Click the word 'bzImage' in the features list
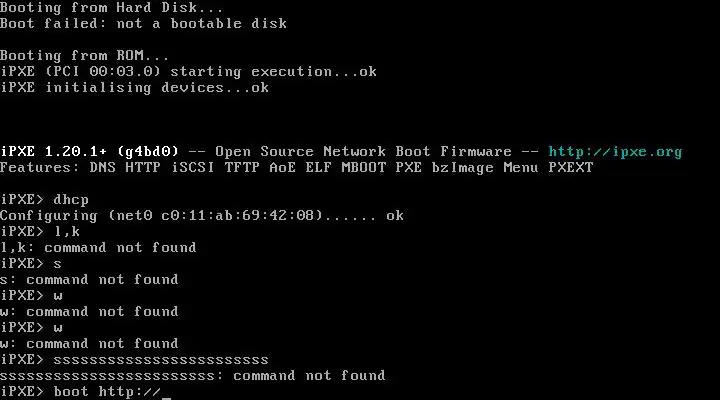Image resolution: width=720 pixels, height=400 pixels. click(462, 168)
